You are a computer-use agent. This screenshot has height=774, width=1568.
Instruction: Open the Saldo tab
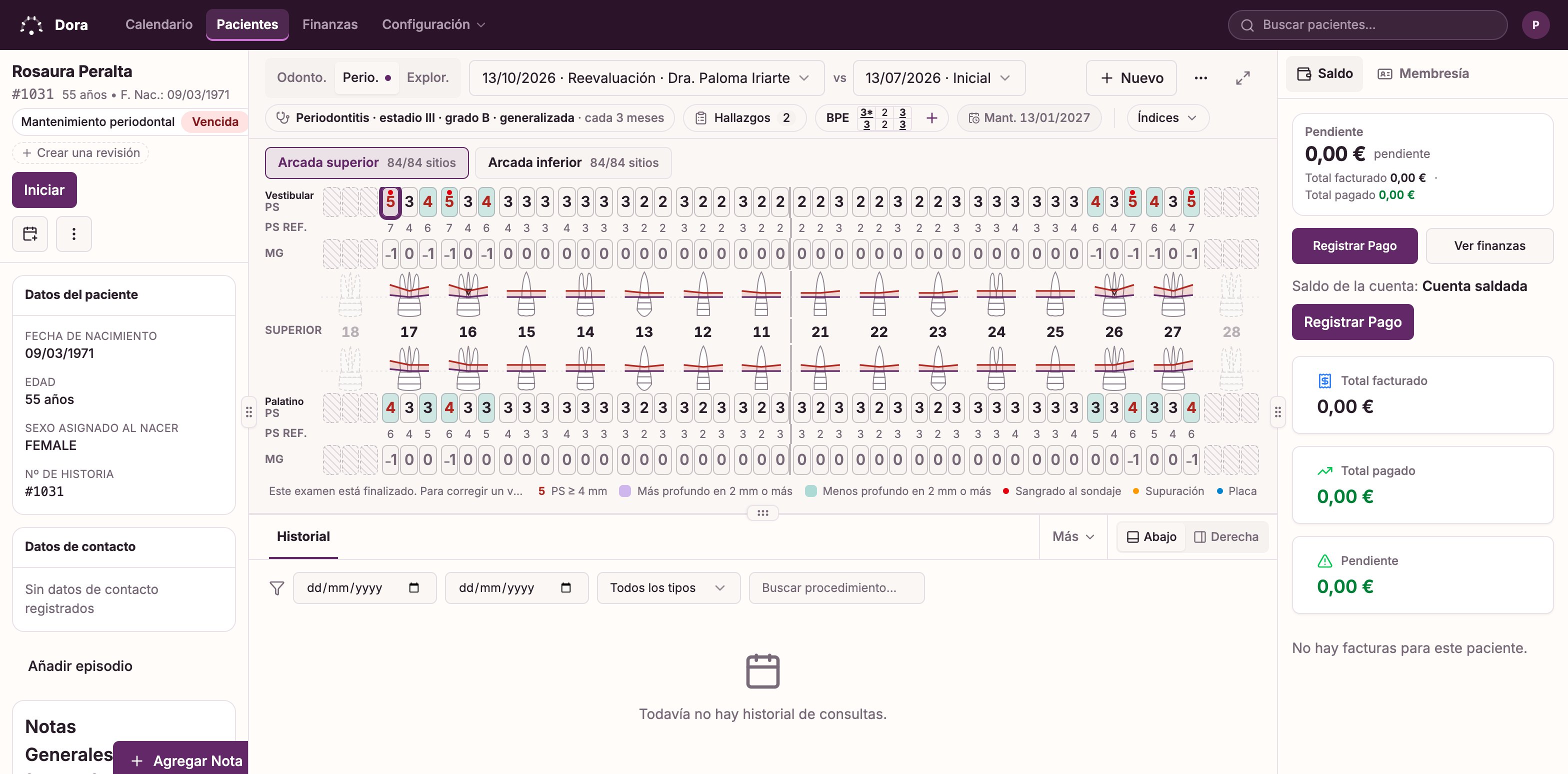(x=1324, y=73)
